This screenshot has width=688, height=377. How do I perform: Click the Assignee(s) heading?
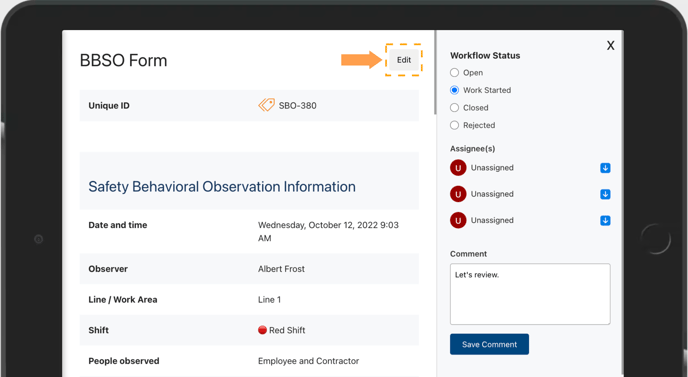coord(473,149)
